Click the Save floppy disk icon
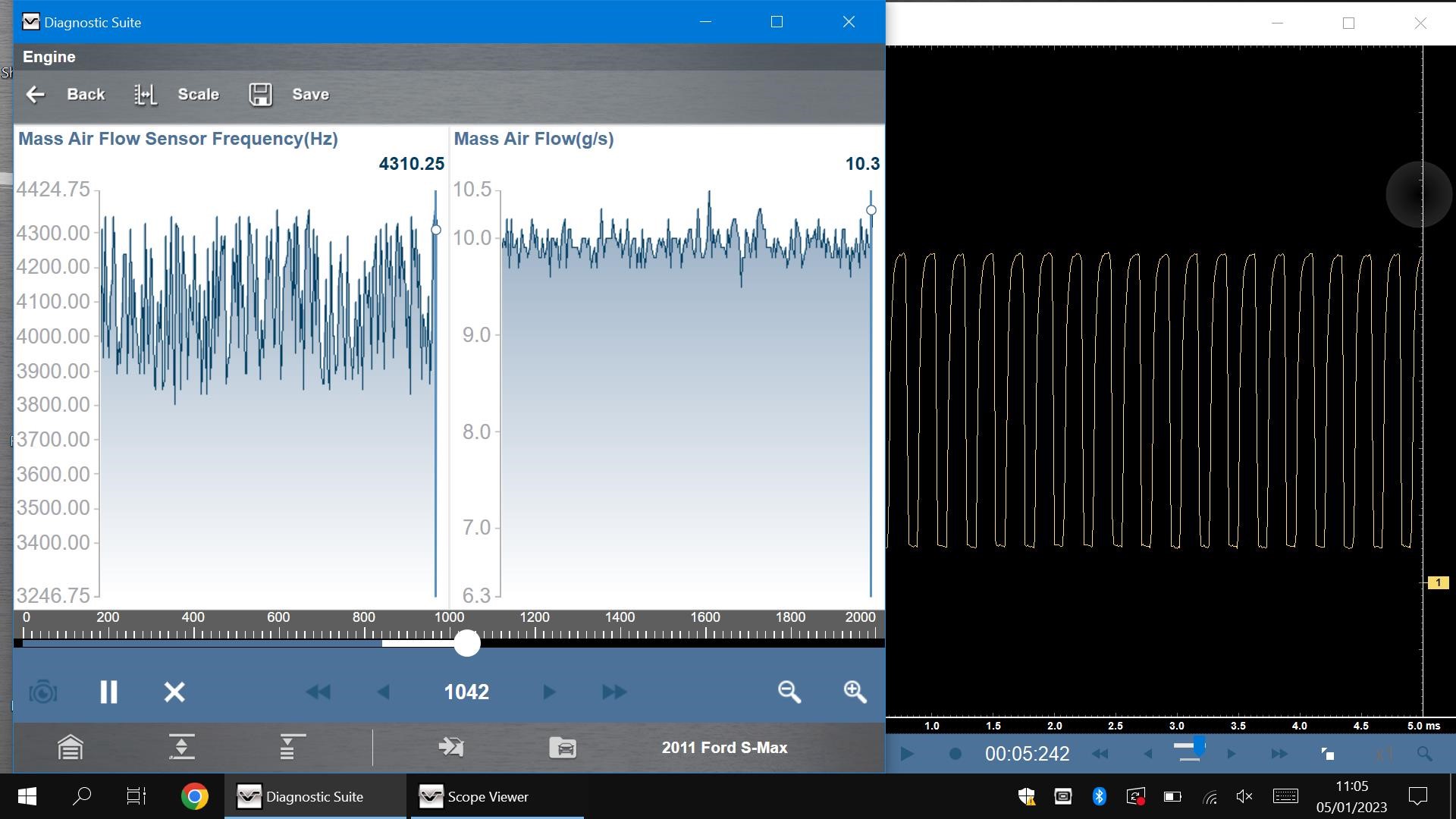This screenshot has height=819, width=1456. click(260, 95)
